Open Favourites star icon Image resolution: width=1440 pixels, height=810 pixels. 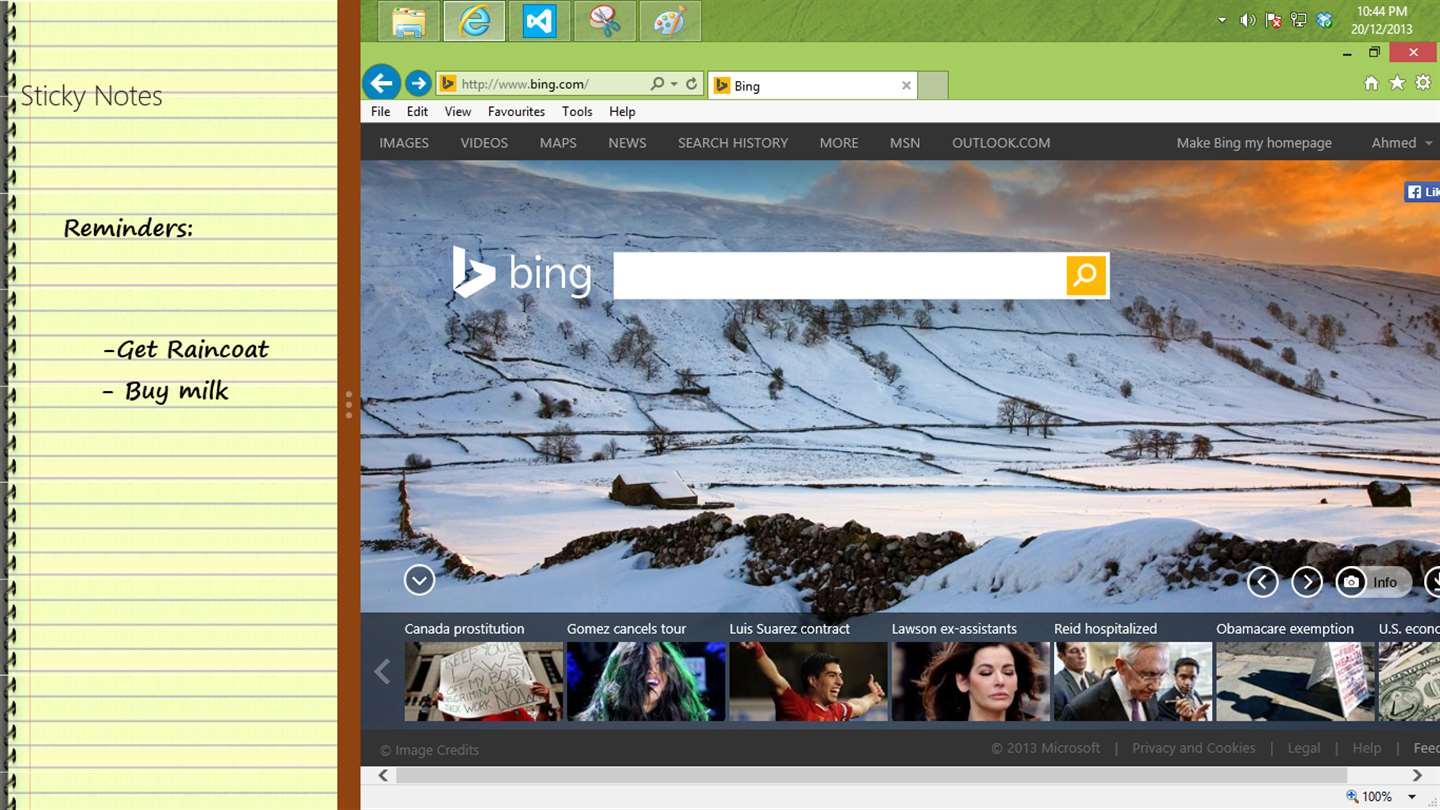coord(1397,83)
